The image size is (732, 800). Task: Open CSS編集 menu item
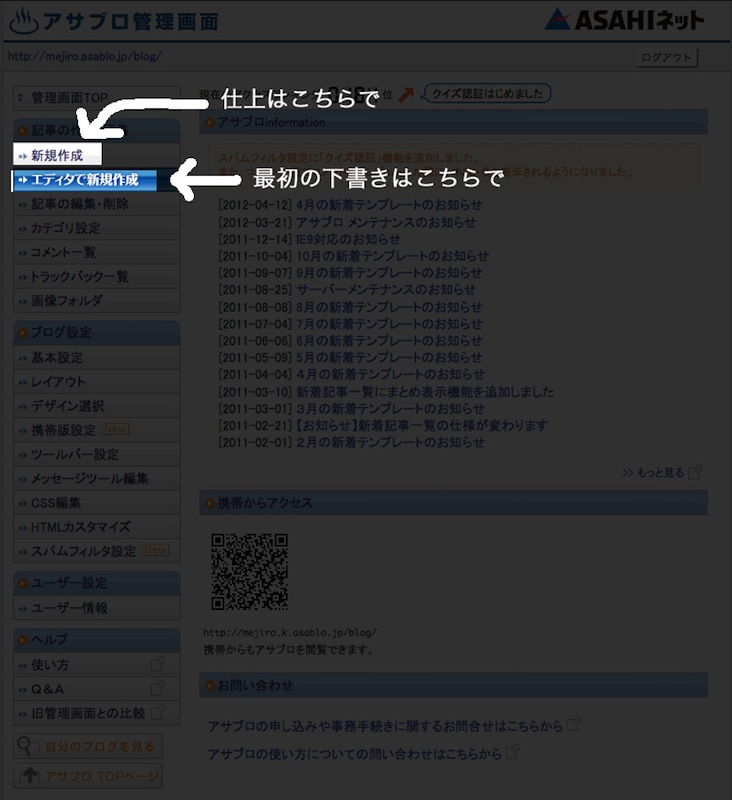(97, 503)
